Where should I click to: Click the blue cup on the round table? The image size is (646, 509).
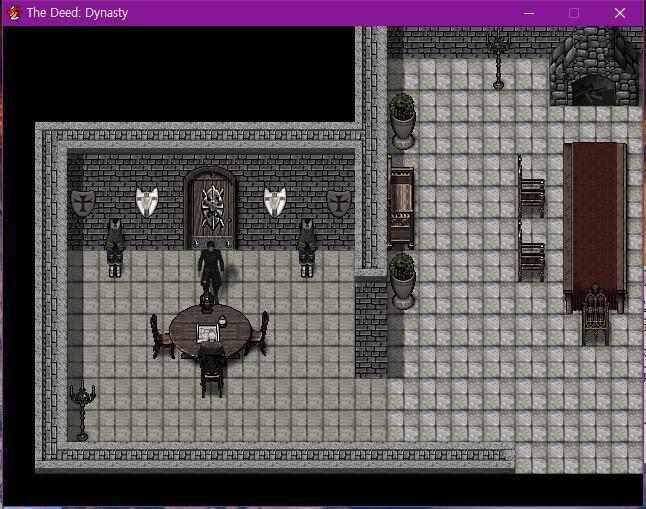pos(222,321)
